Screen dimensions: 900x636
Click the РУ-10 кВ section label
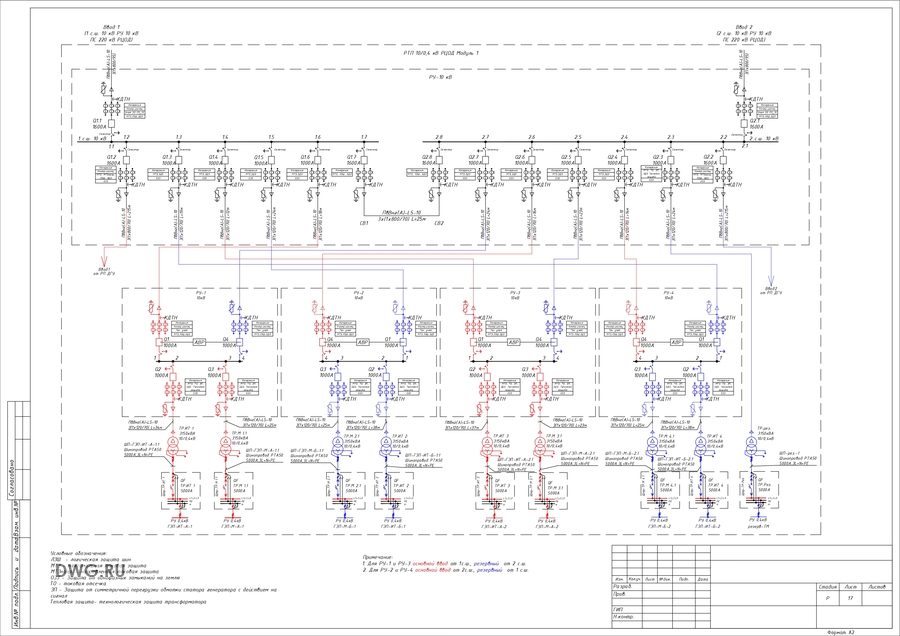click(441, 76)
